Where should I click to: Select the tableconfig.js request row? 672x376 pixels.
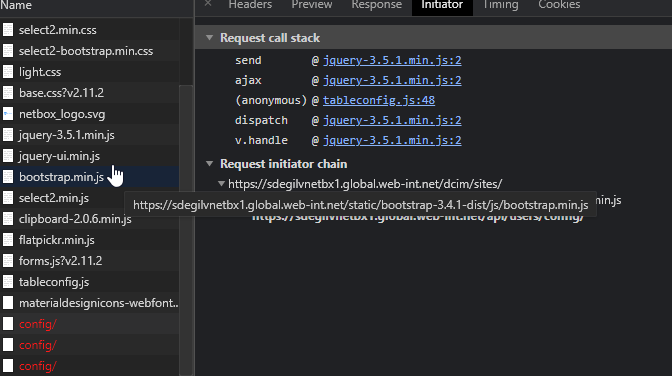point(90,282)
